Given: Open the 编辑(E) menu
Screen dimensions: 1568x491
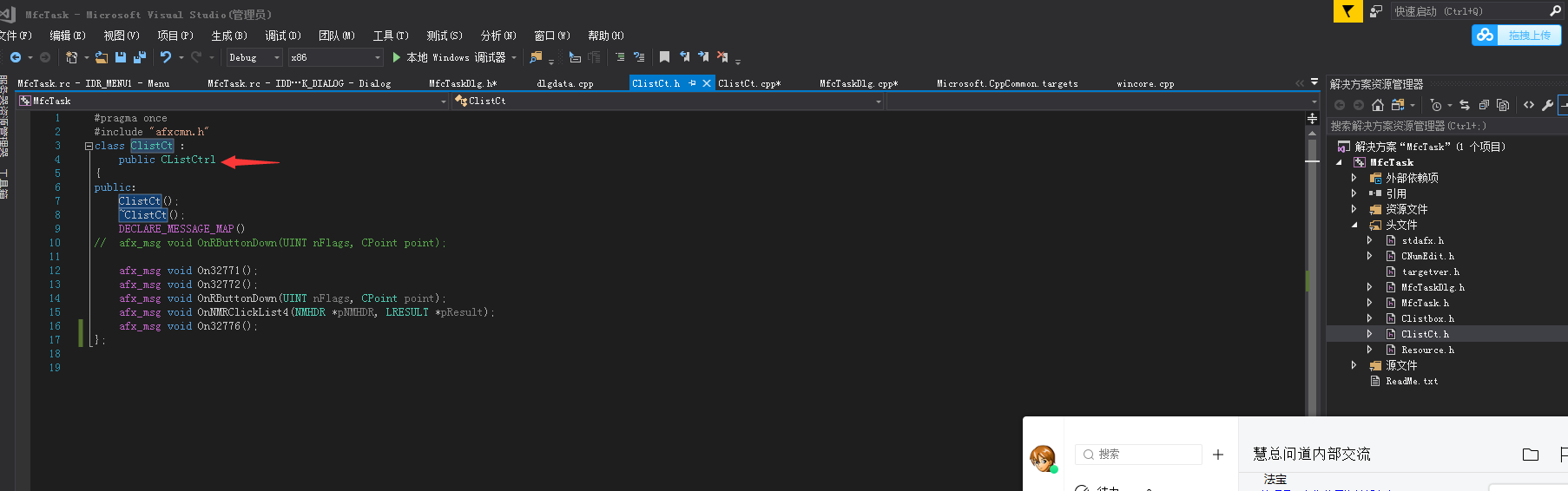Looking at the screenshot, I should point(68,36).
